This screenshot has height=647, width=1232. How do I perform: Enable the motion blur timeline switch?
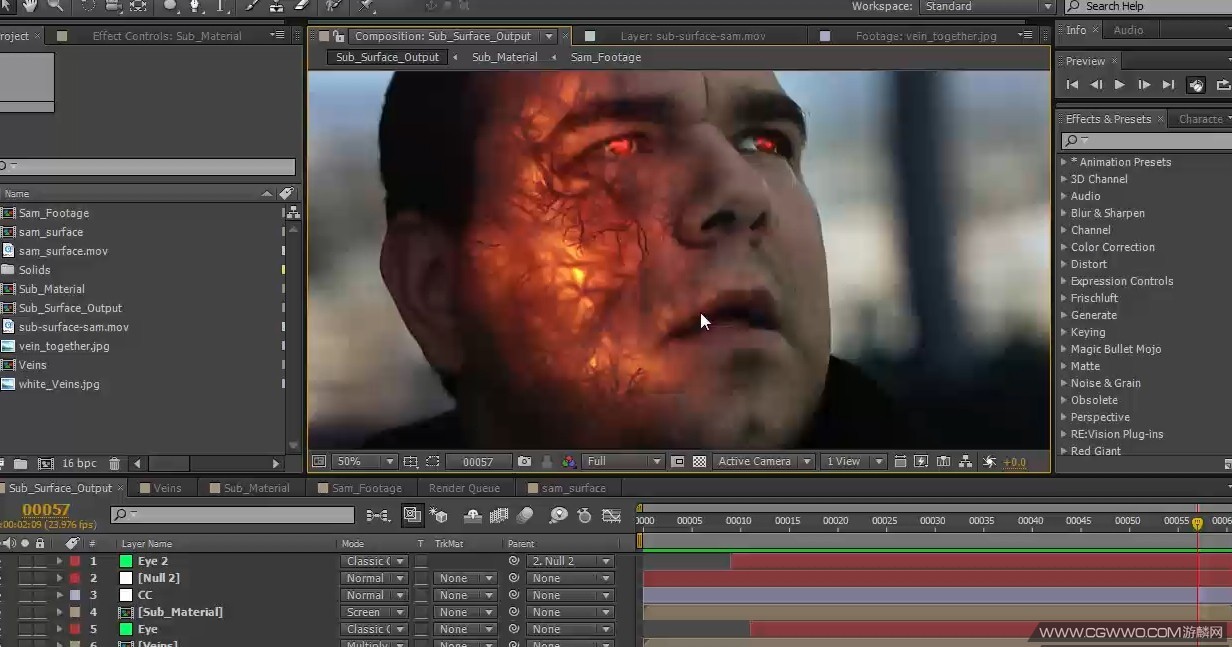pos(524,516)
